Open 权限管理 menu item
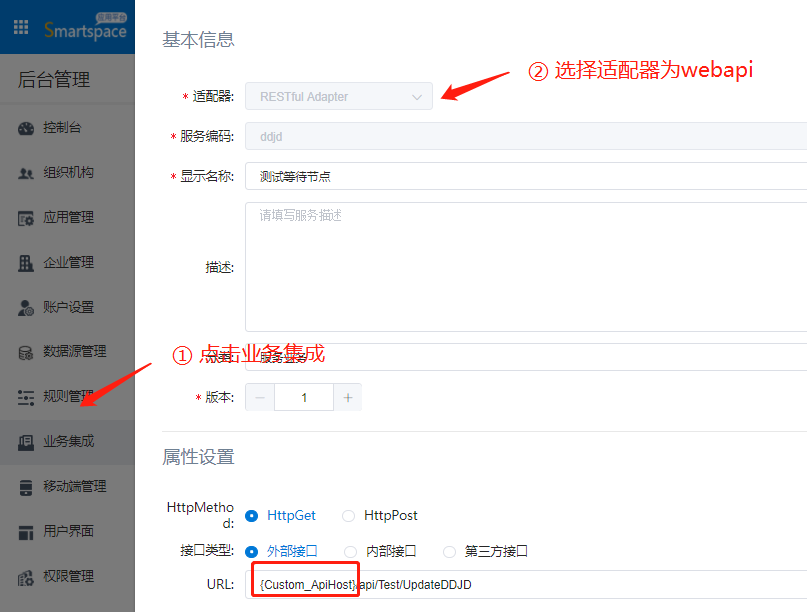Image resolution: width=807 pixels, height=612 pixels. click(x=68, y=576)
